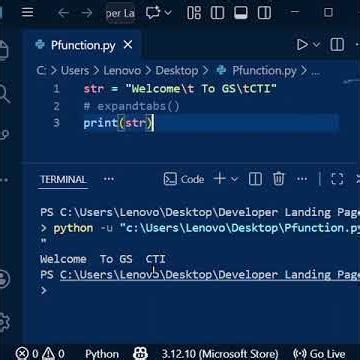Image resolution: width=360 pixels, height=360 pixels.
Task: Split the terminal
Action: click(255, 179)
